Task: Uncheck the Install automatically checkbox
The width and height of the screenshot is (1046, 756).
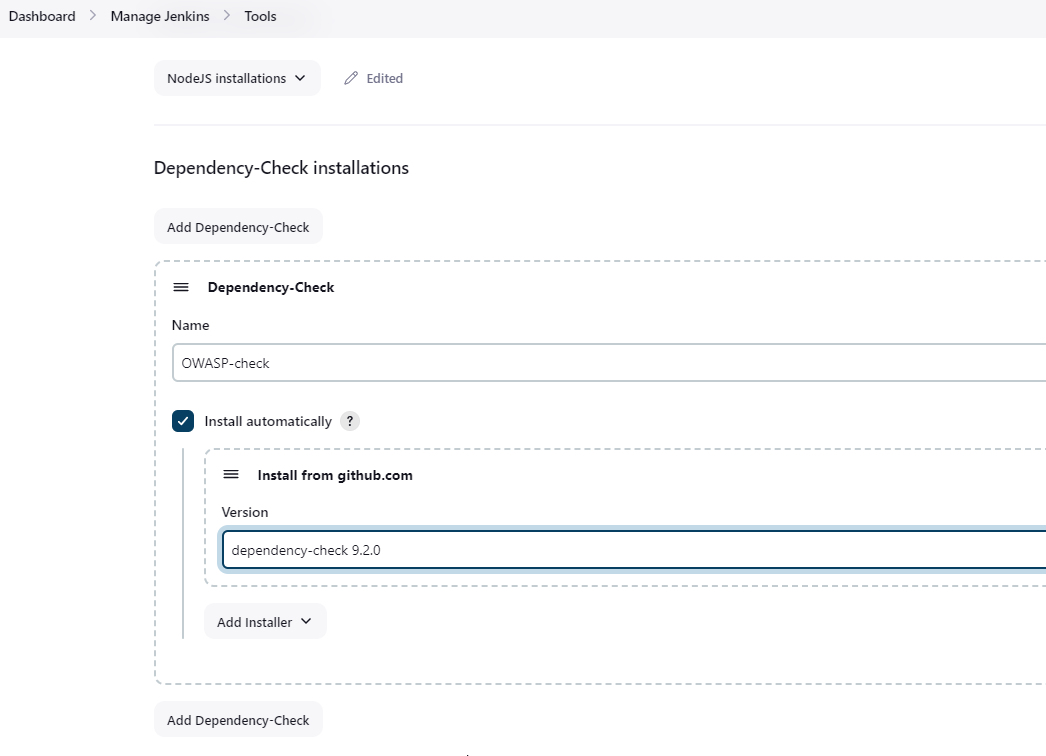Action: coord(183,421)
